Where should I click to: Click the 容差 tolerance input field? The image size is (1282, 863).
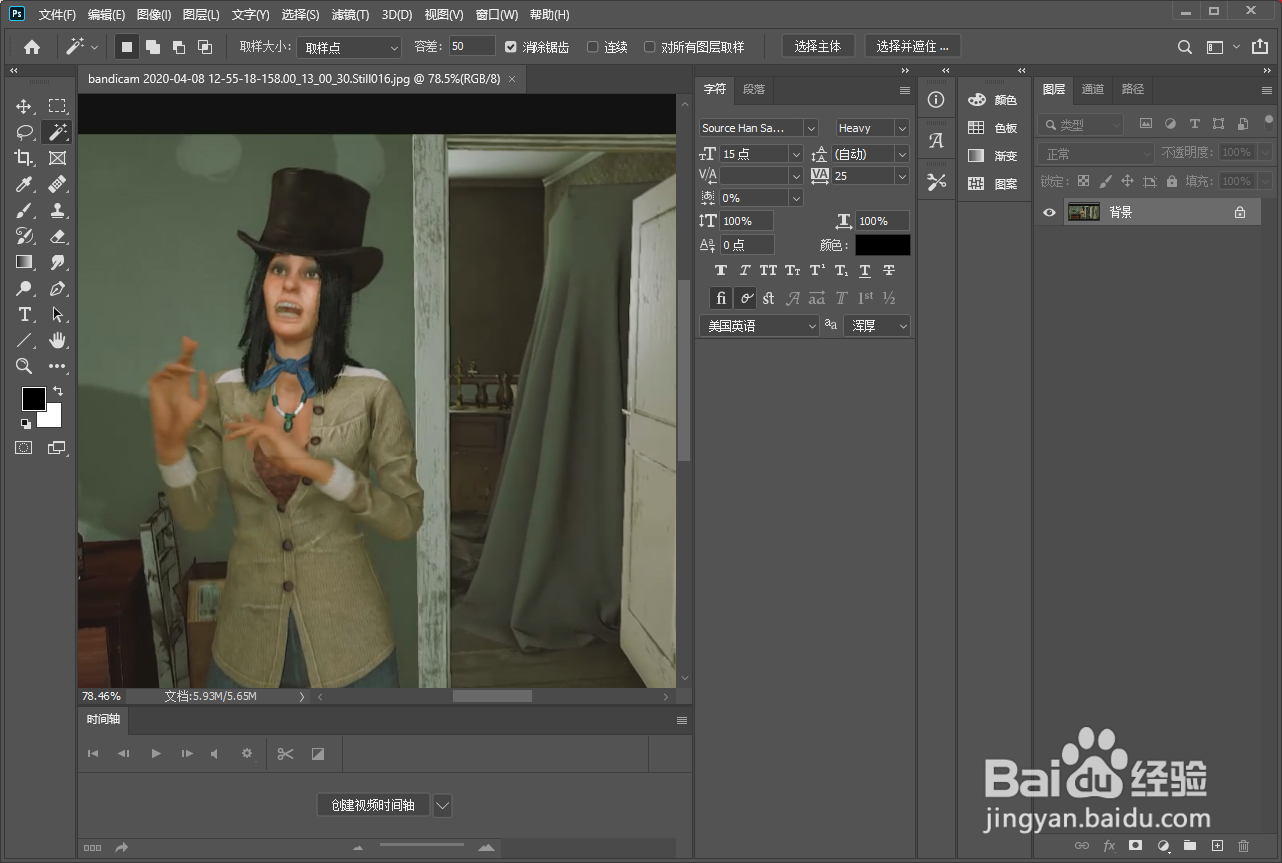(471, 47)
